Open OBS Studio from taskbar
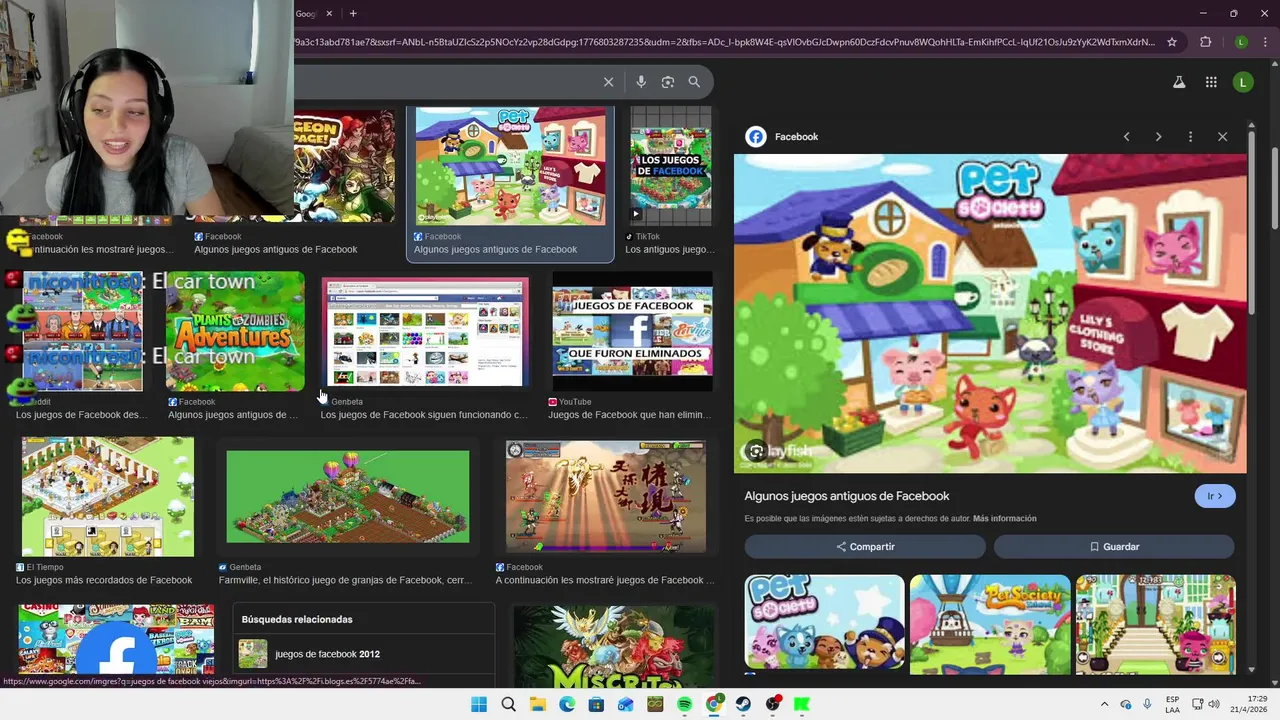This screenshot has width=1280, height=720. tap(773, 704)
